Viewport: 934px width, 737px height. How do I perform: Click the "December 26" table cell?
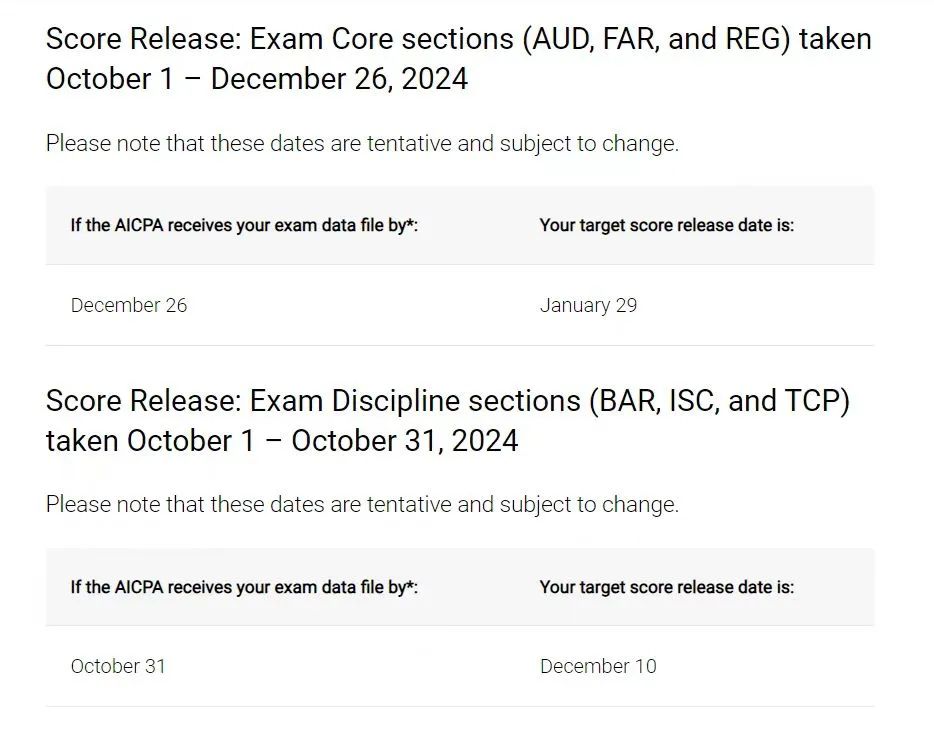point(129,306)
